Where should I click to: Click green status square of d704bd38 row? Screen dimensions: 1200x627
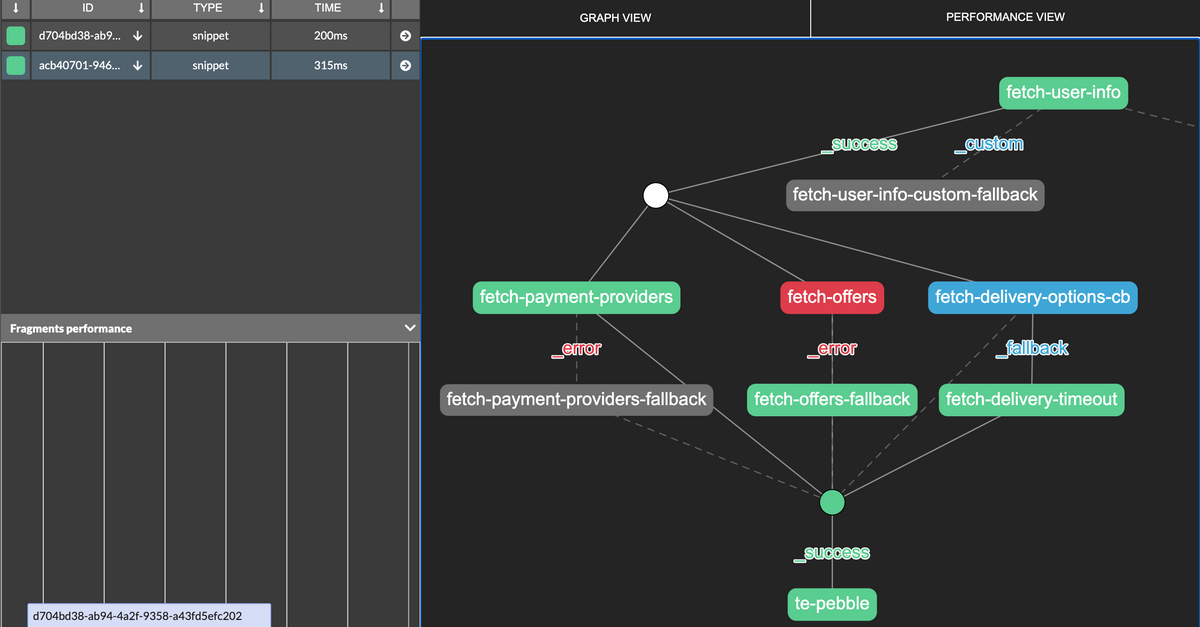click(x=16, y=36)
